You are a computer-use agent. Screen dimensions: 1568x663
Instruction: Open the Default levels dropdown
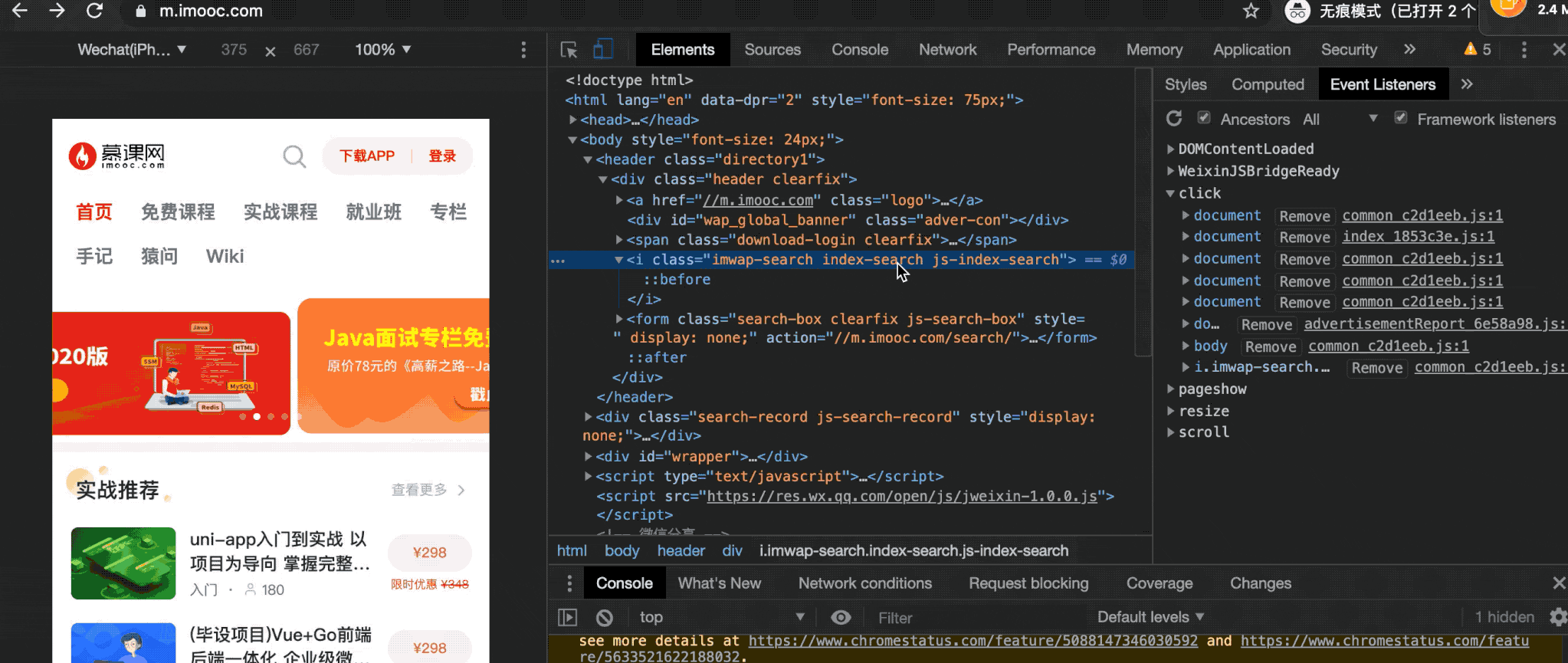(x=1150, y=617)
